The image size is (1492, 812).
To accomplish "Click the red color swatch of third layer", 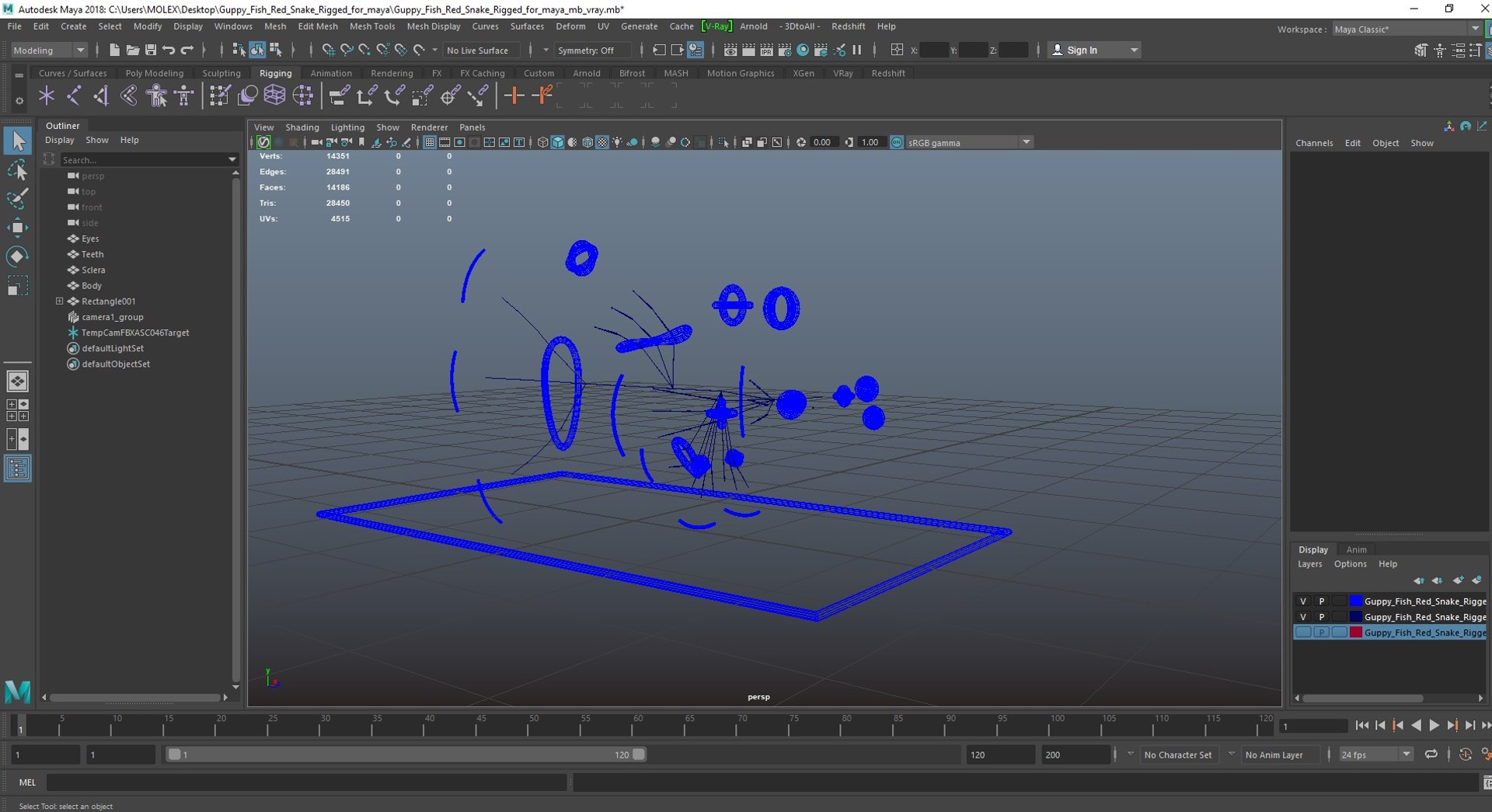I will (1356, 633).
